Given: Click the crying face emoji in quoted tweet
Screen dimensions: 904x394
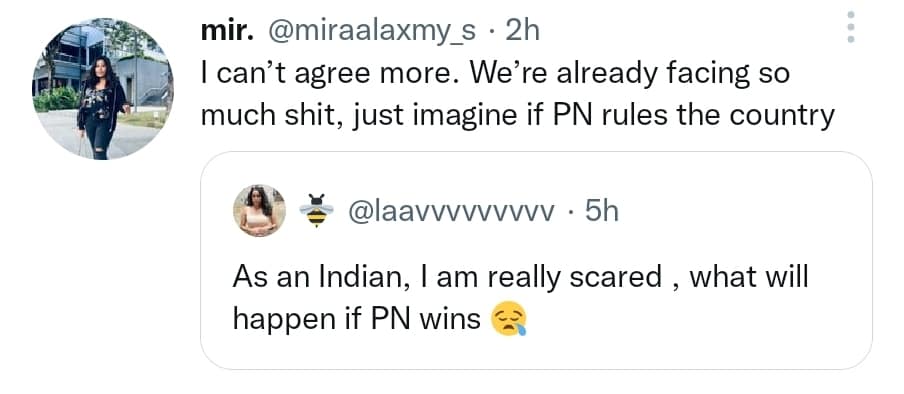Looking at the screenshot, I should (x=508, y=319).
